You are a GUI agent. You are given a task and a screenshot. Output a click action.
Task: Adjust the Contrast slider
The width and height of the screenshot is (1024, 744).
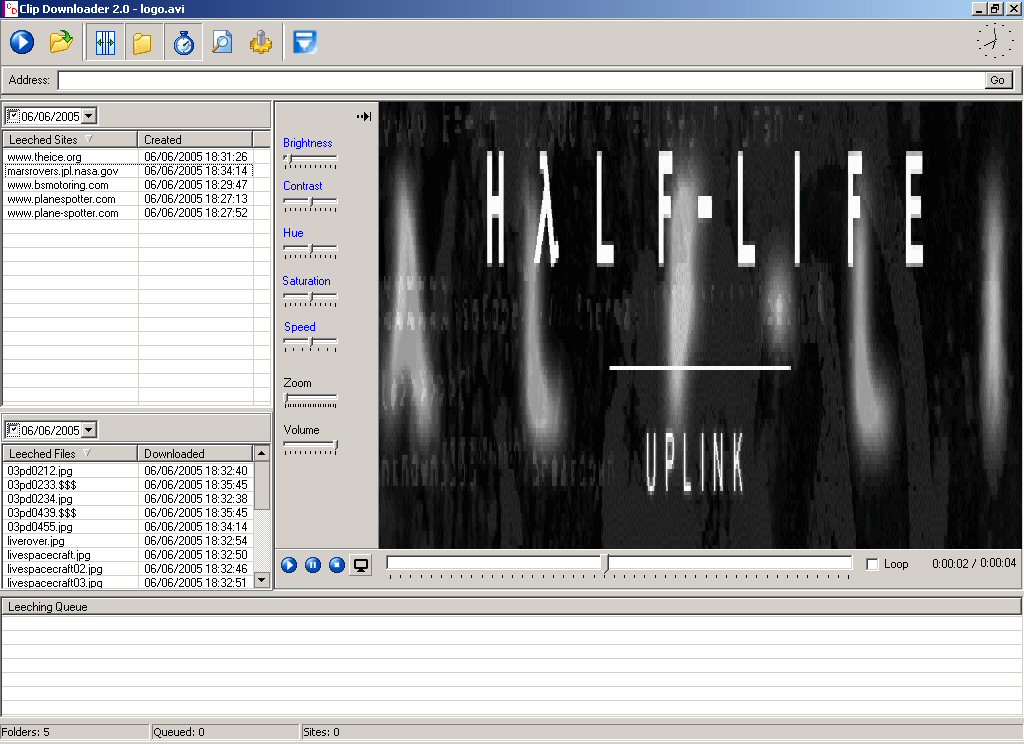coord(310,204)
